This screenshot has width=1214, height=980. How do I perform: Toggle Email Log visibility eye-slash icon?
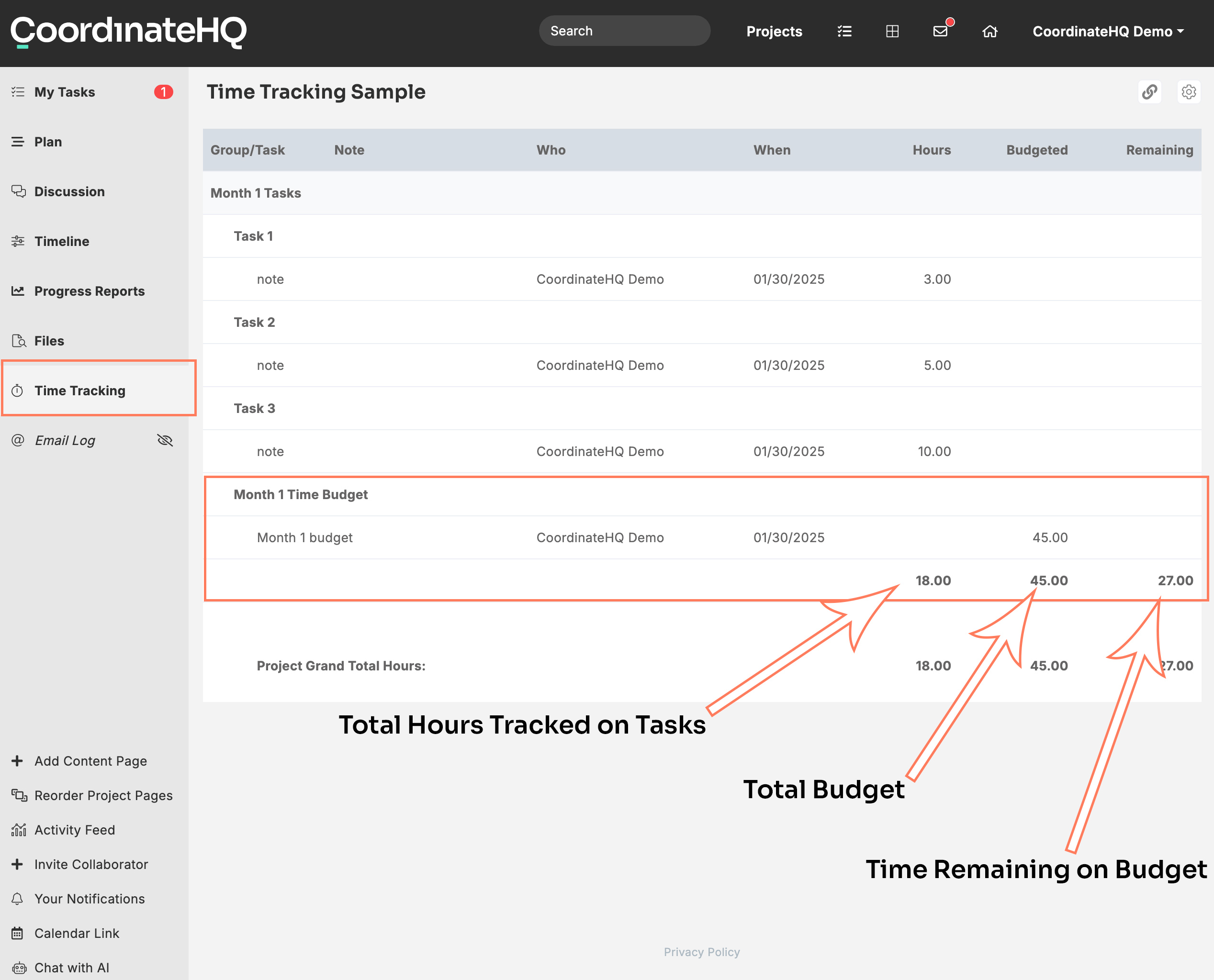[165, 440]
